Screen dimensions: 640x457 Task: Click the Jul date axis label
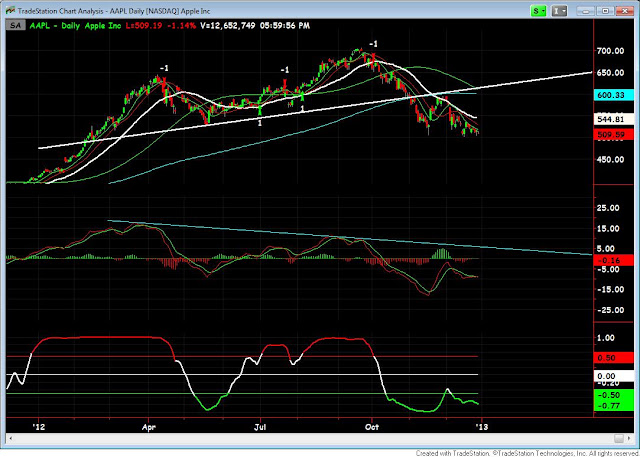[260, 427]
